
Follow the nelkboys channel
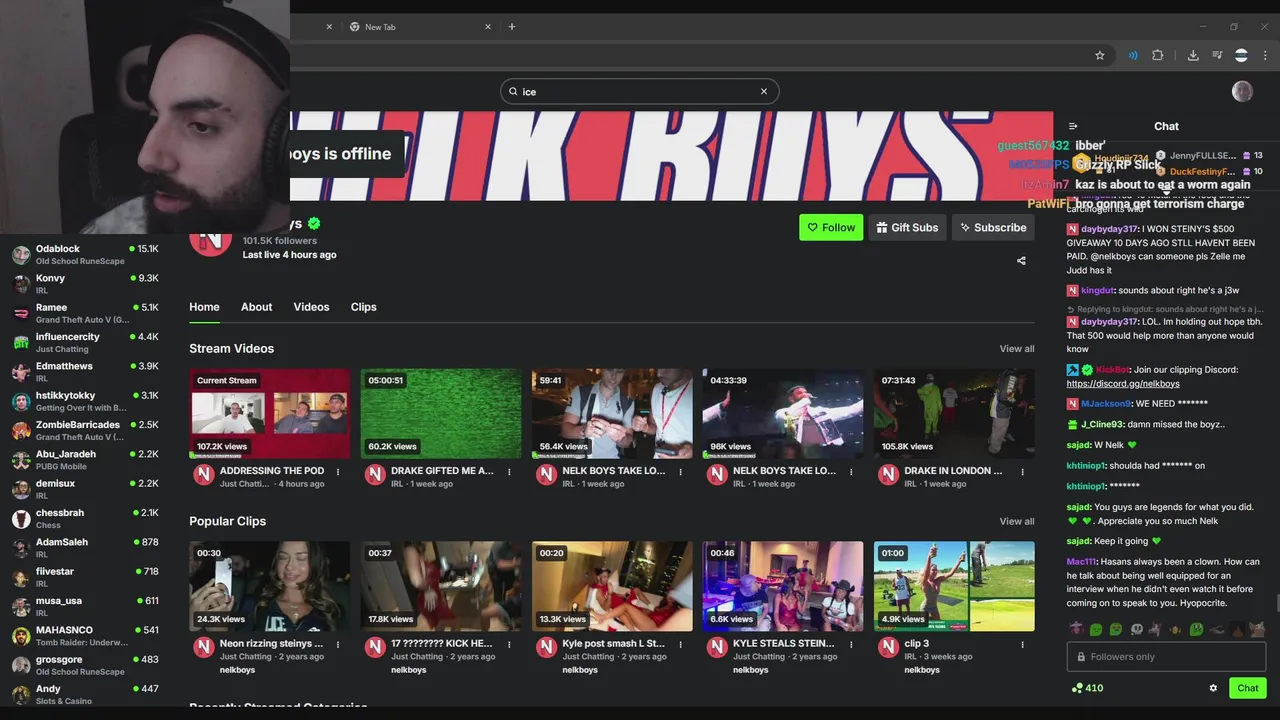pos(831,227)
